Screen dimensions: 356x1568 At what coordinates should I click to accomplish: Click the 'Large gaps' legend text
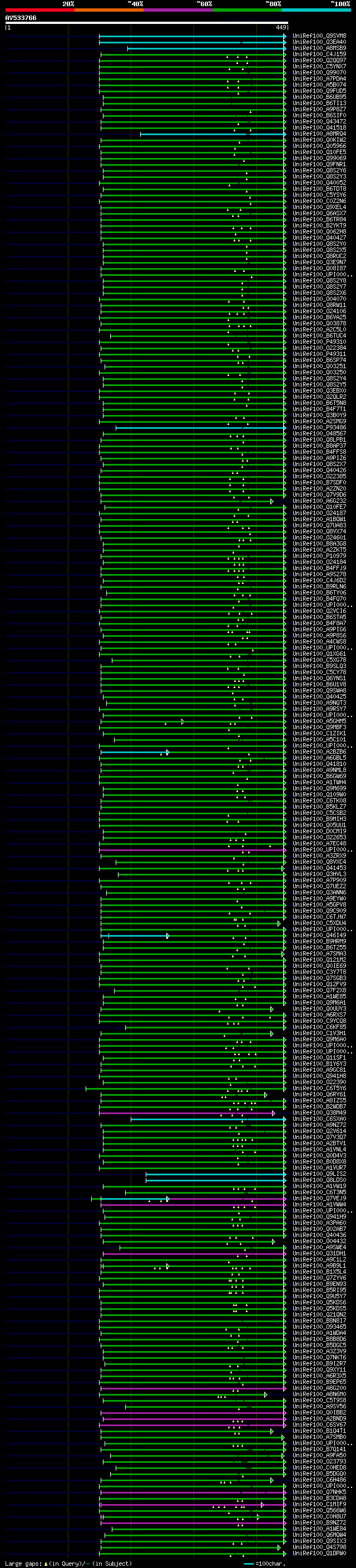pyautogui.click(x=23, y=1564)
